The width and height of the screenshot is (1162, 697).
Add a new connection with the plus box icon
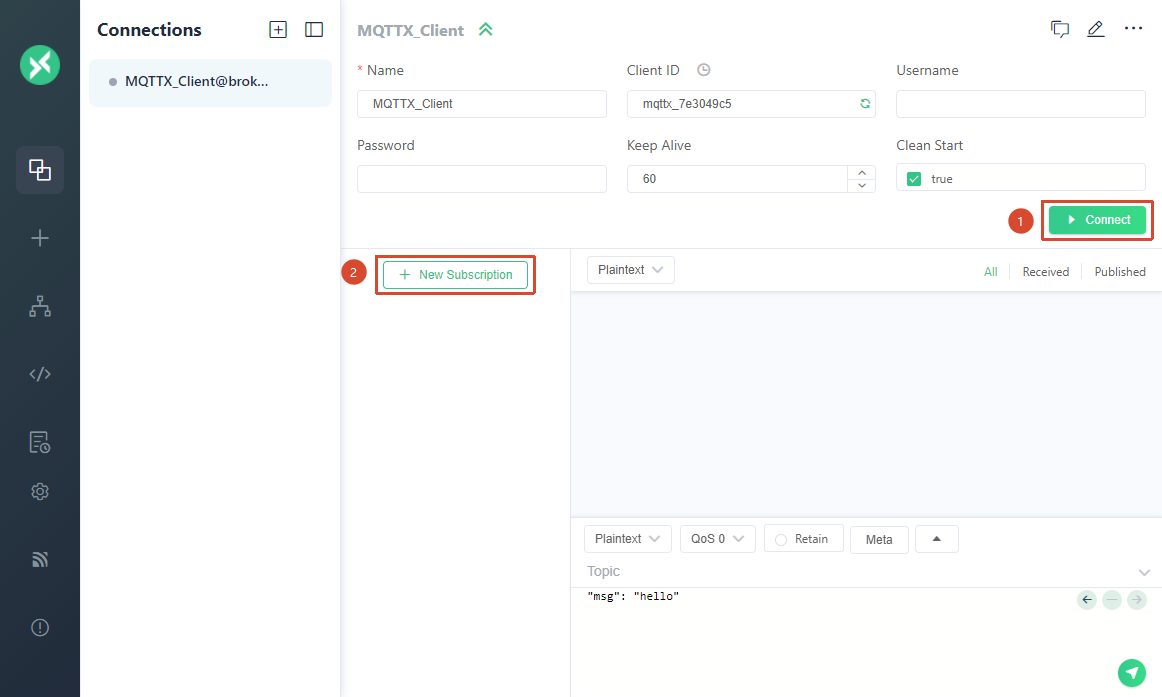point(278,30)
